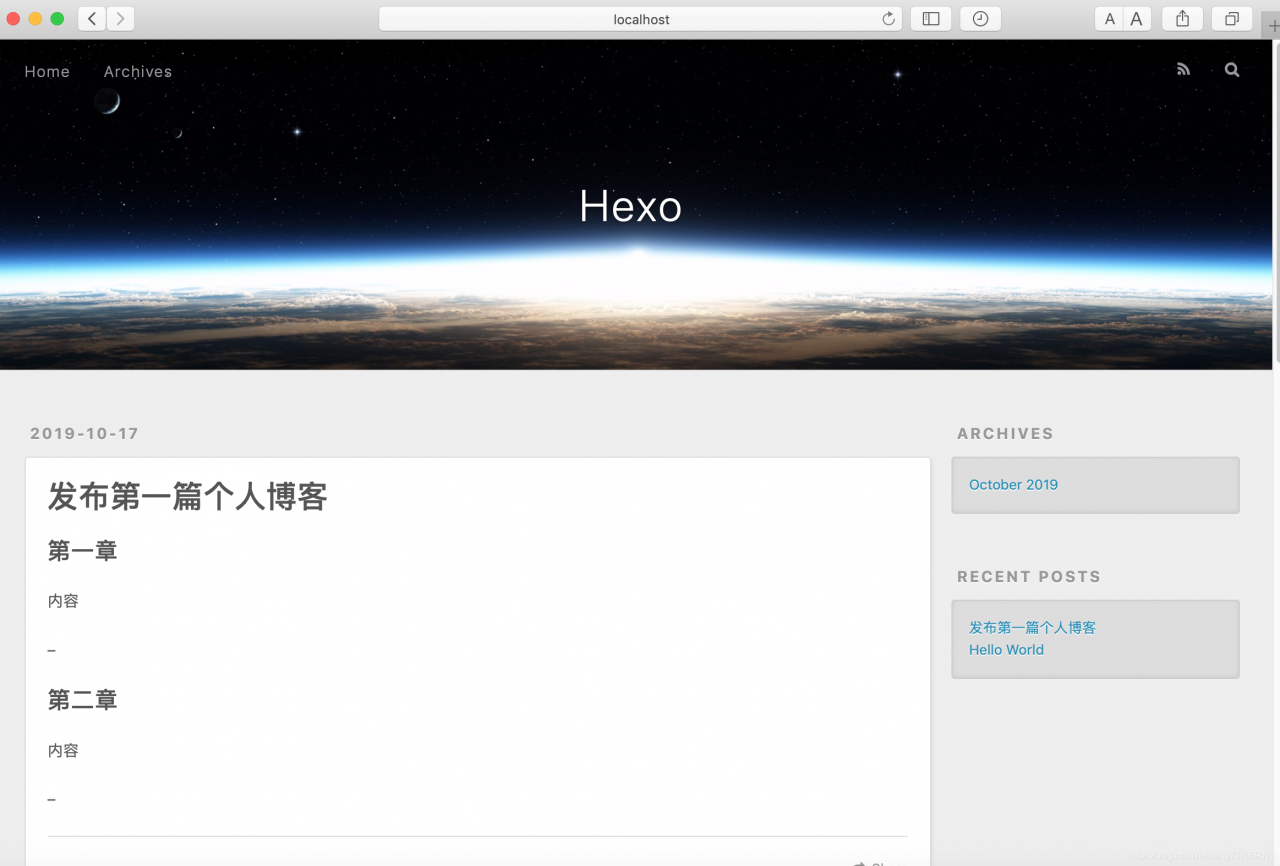Show reading history with the clock icon

click(980, 18)
